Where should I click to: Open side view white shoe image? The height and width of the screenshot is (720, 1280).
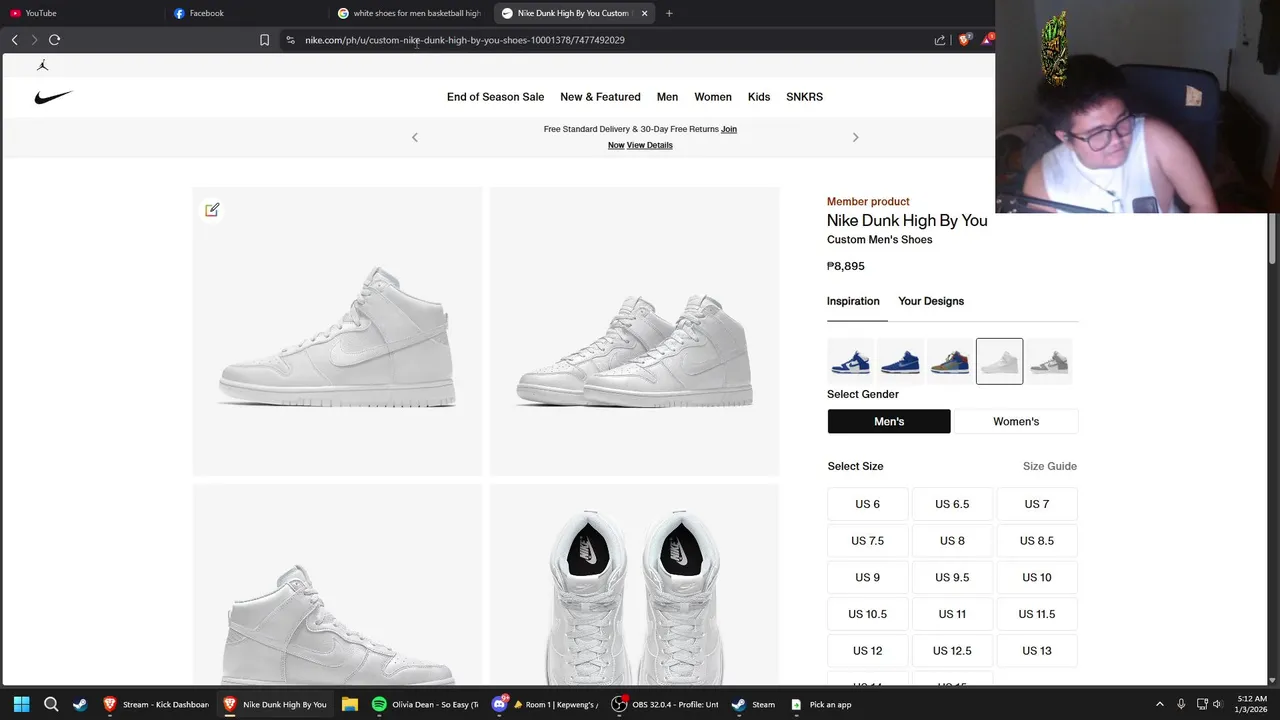(337, 331)
